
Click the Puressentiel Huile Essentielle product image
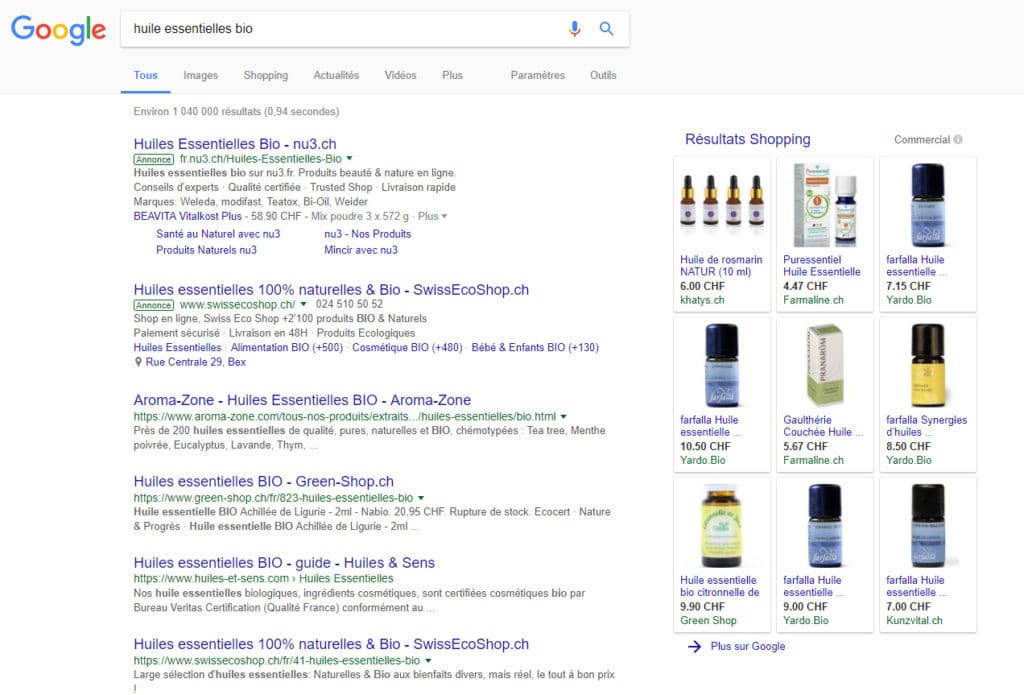(825, 204)
